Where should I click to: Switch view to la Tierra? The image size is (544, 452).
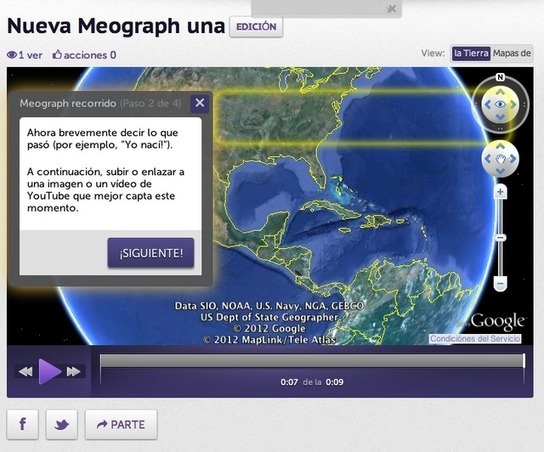471,53
